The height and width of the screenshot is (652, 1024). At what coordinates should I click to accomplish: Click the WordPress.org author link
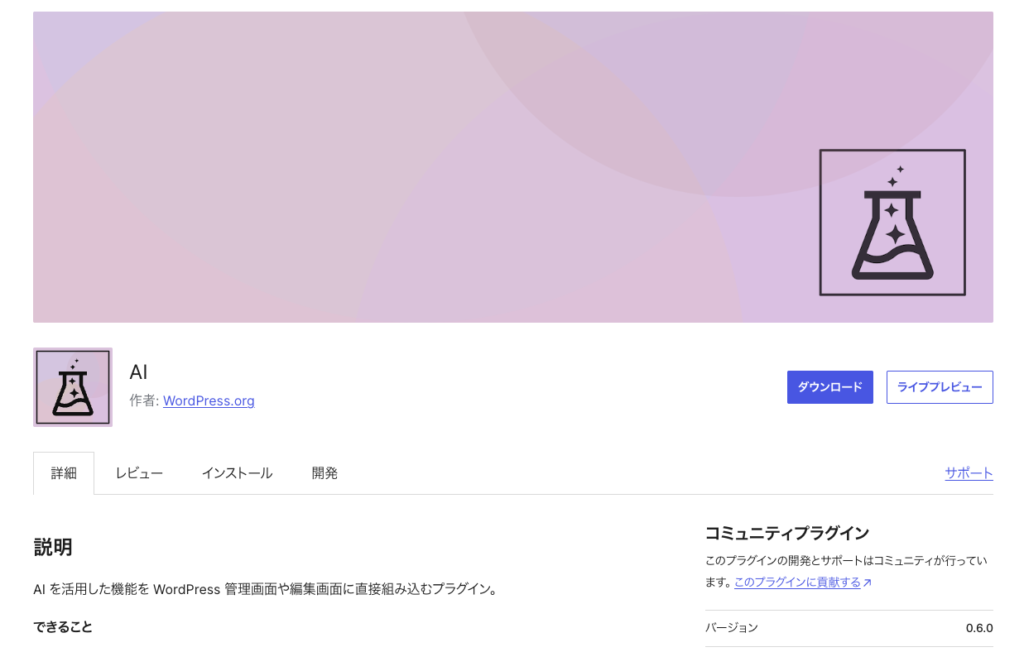[209, 400]
